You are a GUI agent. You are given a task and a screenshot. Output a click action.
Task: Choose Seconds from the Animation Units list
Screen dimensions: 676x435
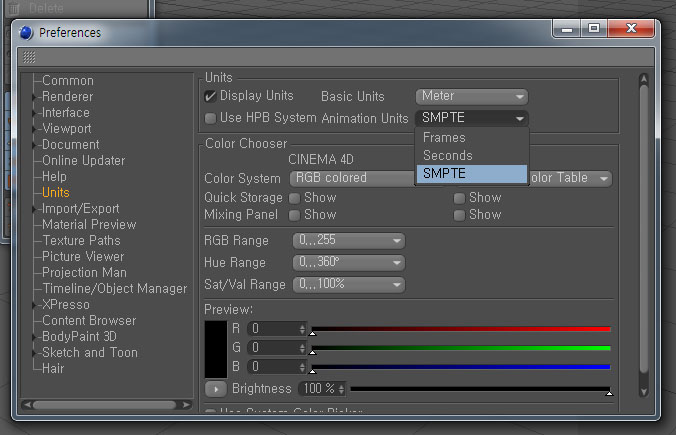pyautogui.click(x=472, y=156)
